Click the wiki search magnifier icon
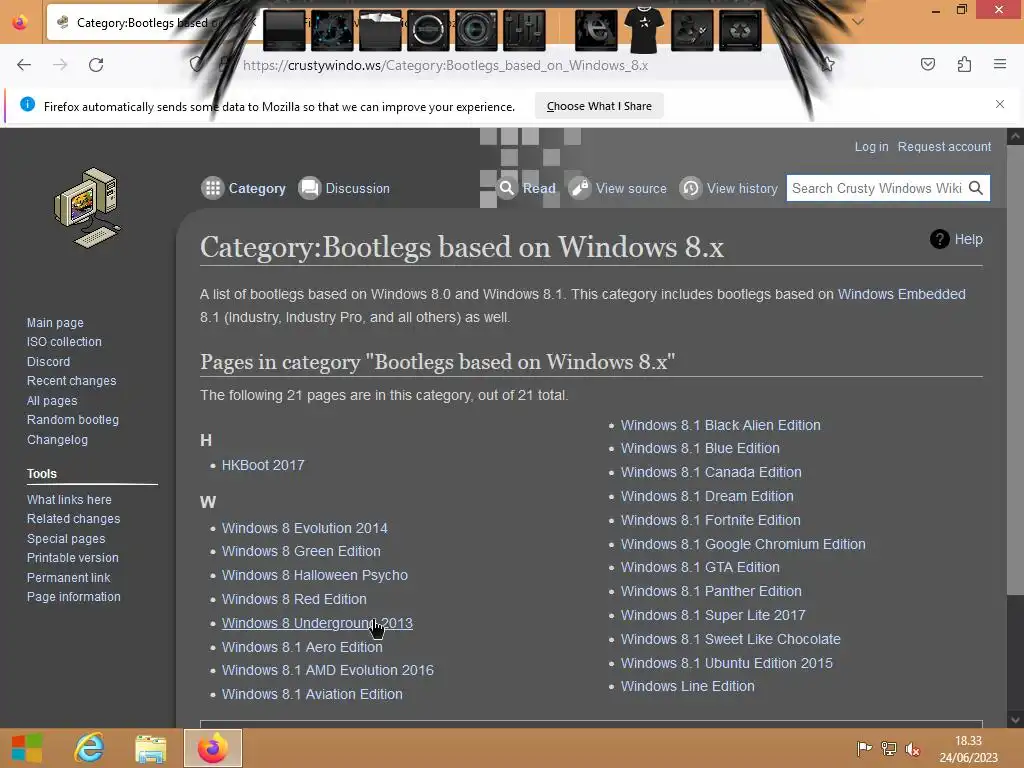The image size is (1024, 768). point(976,188)
